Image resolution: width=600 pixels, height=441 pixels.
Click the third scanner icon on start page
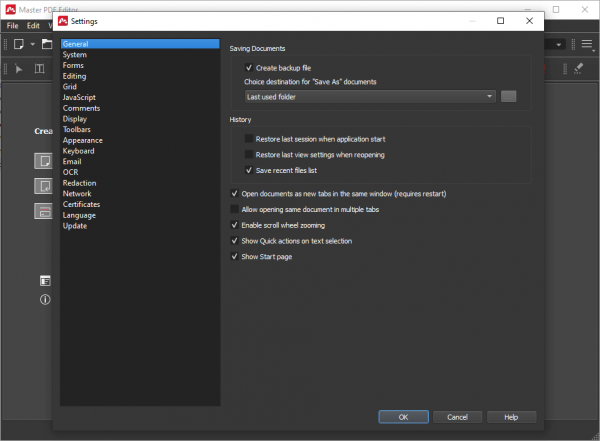45,211
